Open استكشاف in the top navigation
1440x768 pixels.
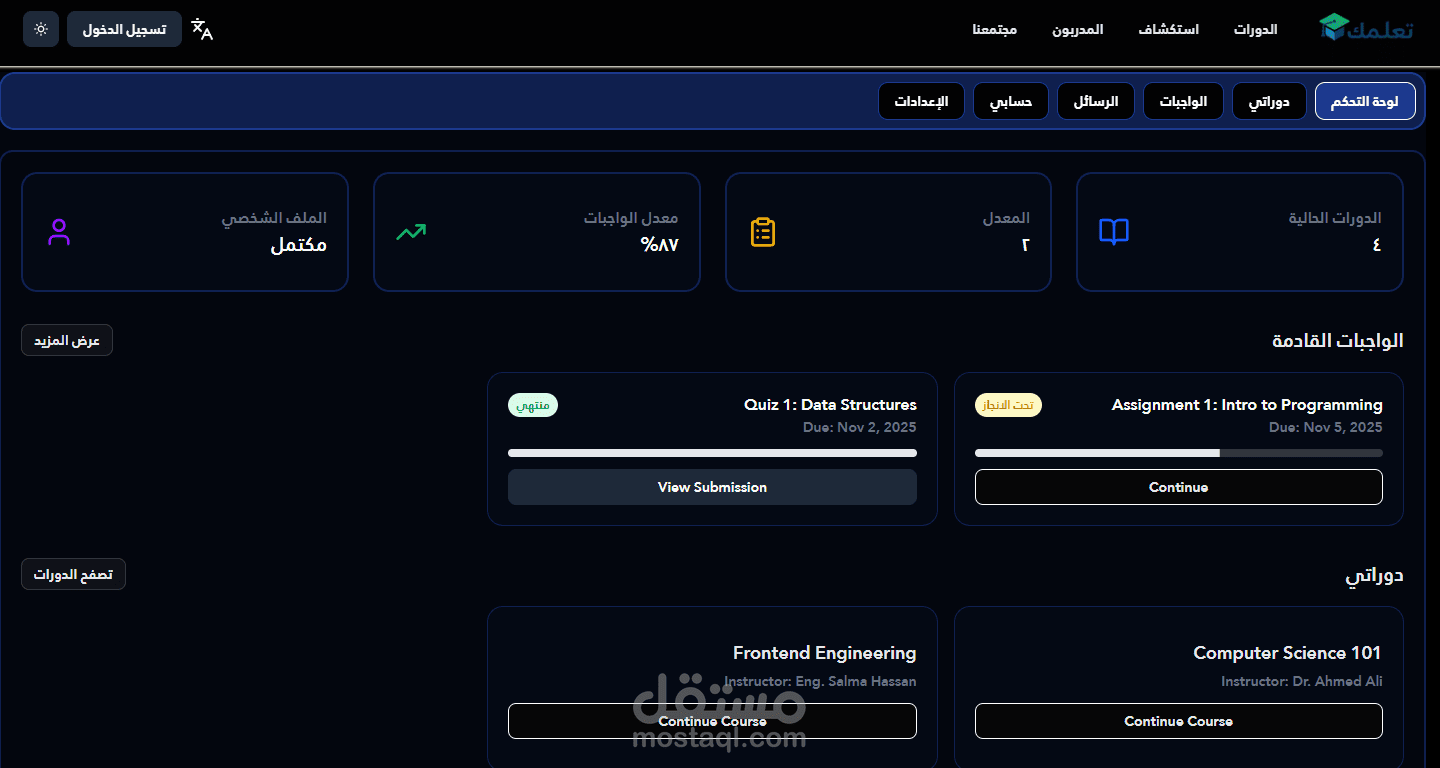click(x=1168, y=29)
